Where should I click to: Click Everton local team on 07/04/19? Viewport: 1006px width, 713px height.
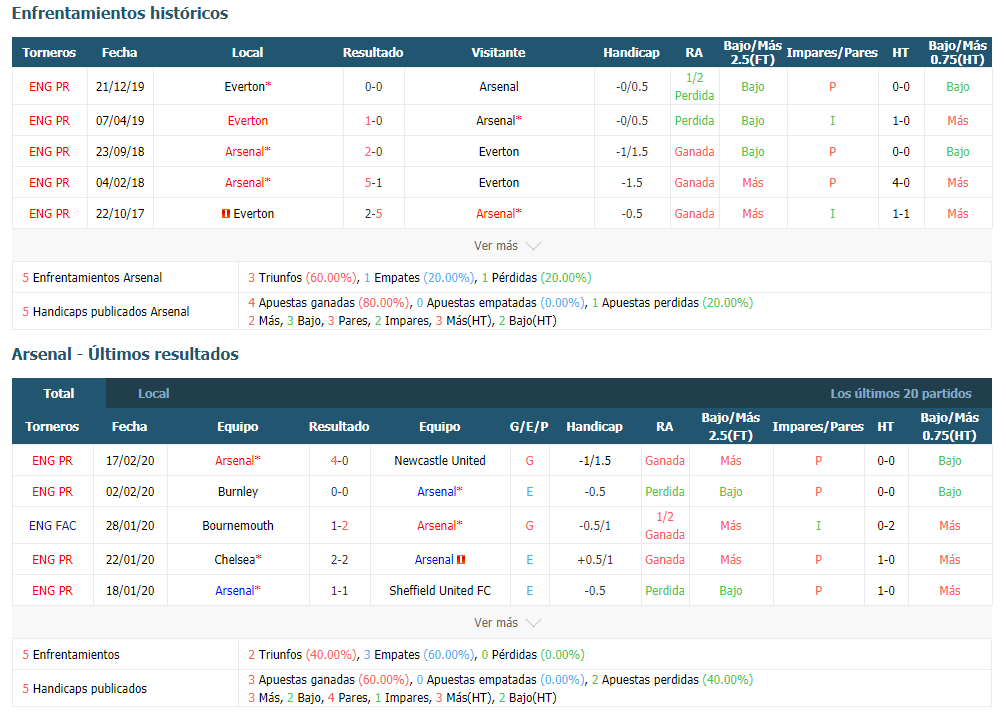pyautogui.click(x=248, y=121)
